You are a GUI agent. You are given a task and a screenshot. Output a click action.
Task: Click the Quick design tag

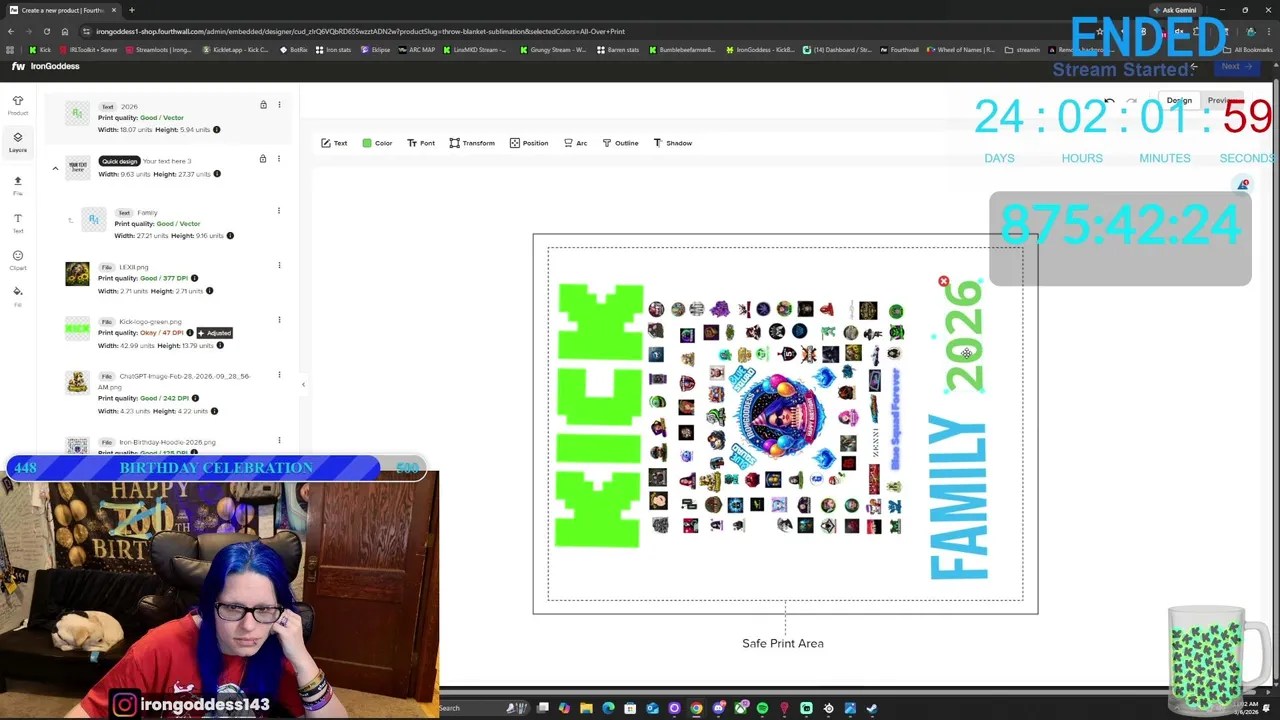(x=119, y=161)
